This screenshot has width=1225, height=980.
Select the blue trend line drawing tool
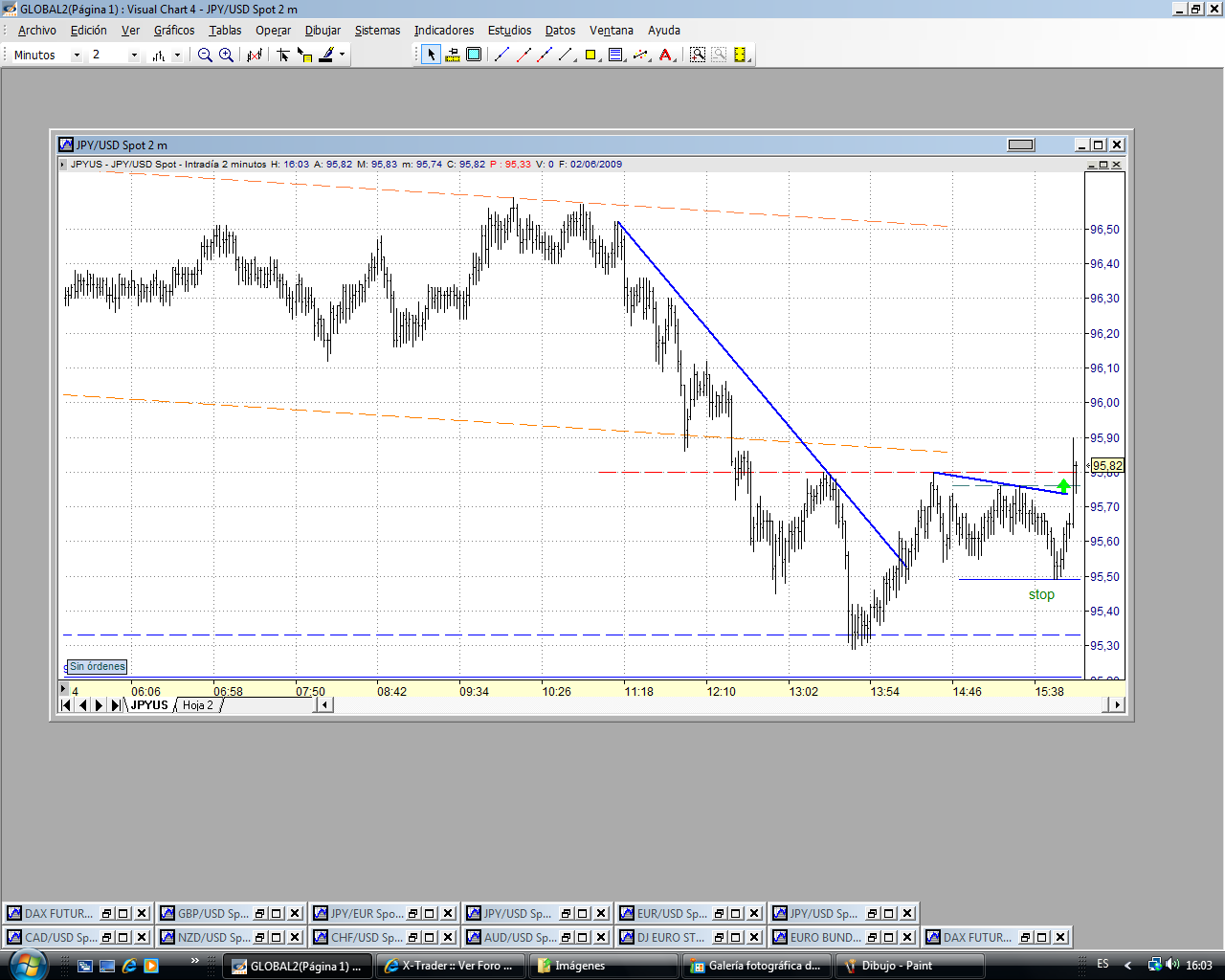point(501,55)
